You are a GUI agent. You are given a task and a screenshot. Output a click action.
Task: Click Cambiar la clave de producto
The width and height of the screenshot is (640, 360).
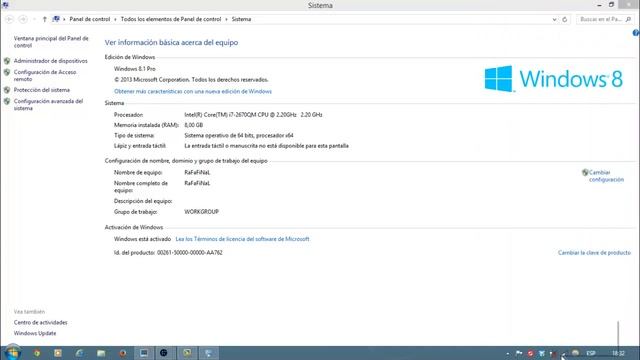click(x=594, y=253)
